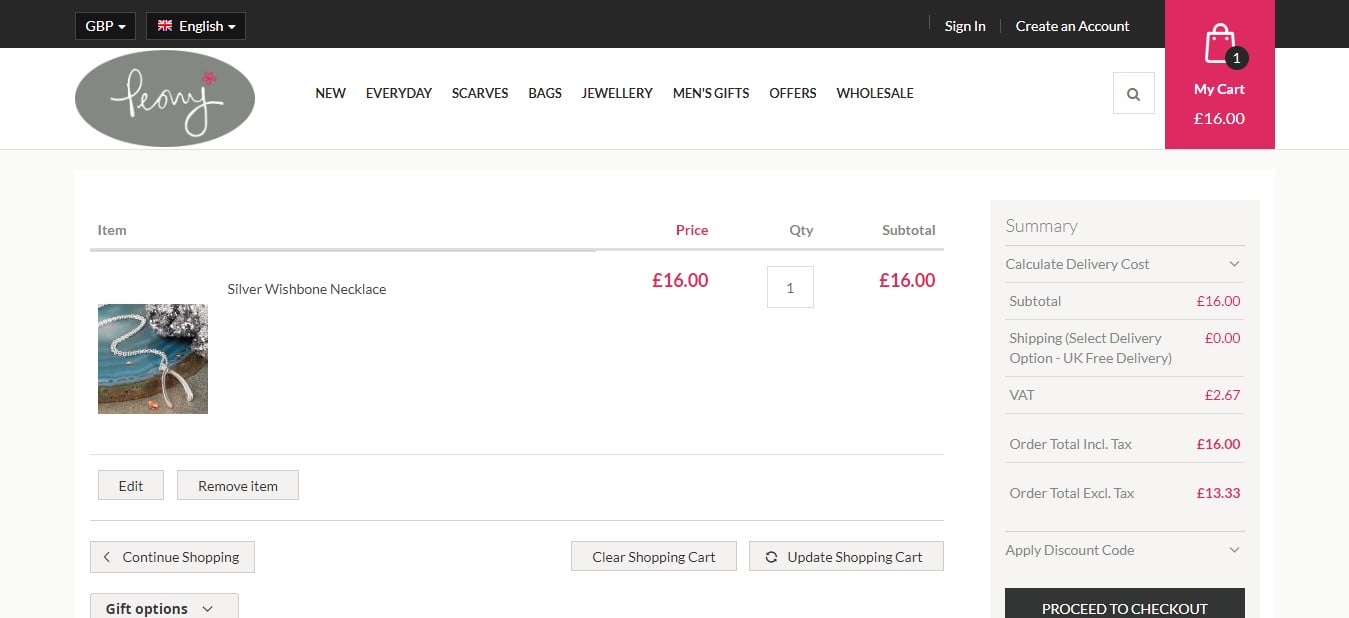Go back via Continue Shopping button
The height and width of the screenshot is (618, 1349).
click(172, 557)
